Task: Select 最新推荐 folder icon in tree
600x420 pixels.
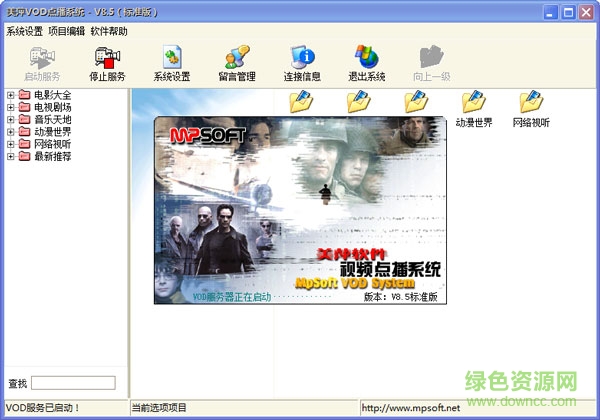Action: (24, 156)
